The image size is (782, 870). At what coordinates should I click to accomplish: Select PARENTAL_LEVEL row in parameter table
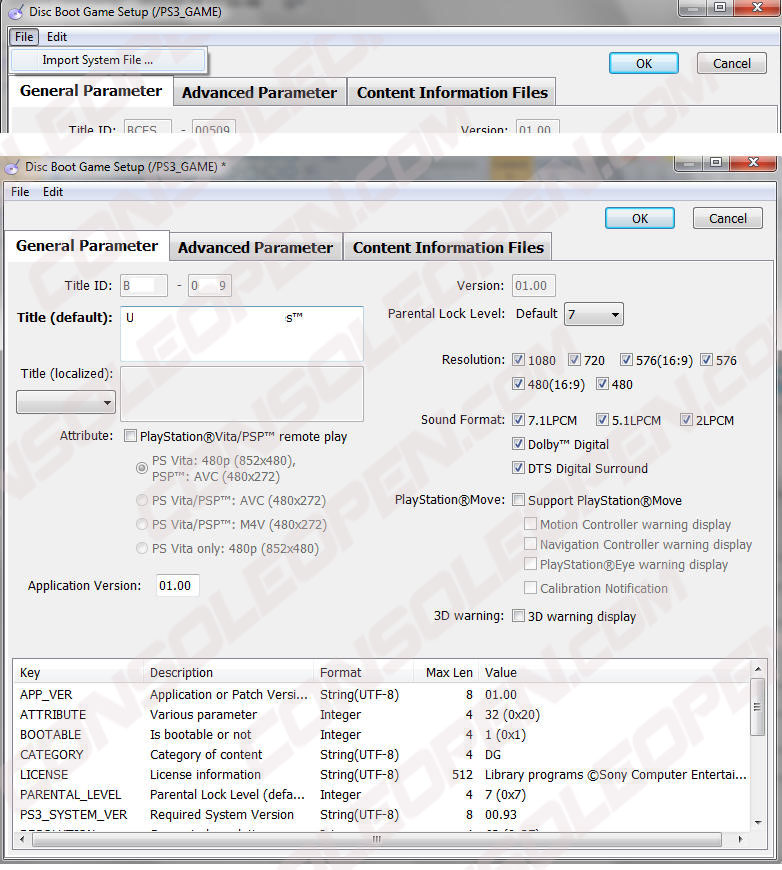pyautogui.click(x=382, y=795)
